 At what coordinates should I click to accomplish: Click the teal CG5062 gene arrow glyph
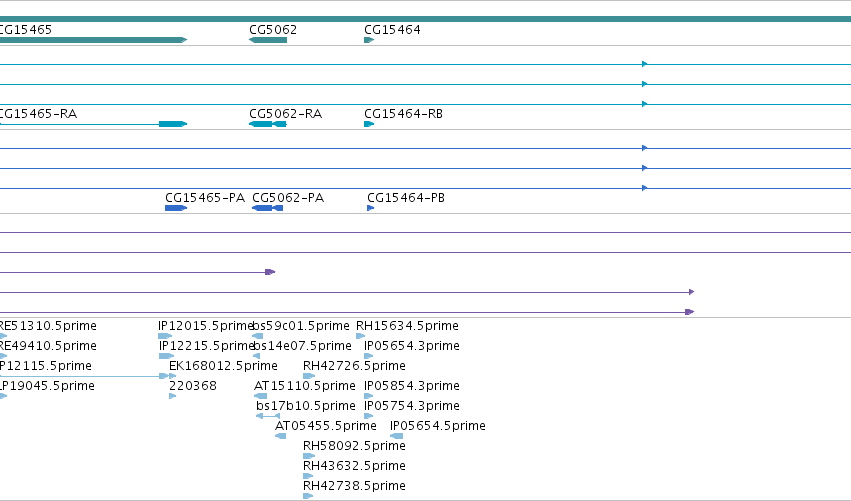(268, 40)
